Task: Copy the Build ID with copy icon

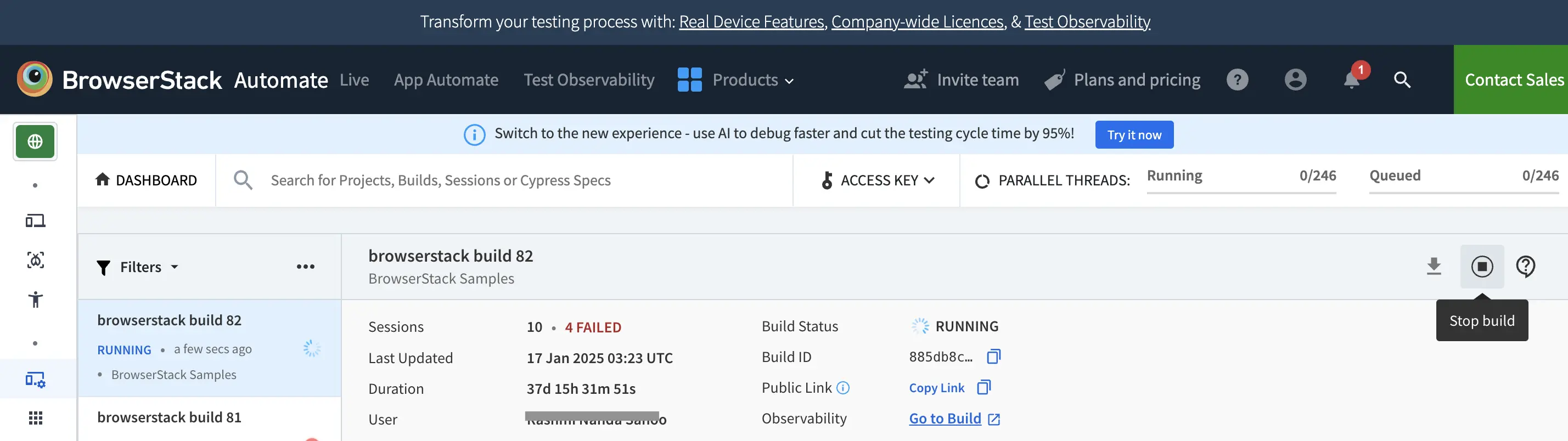Action: [x=993, y=357]
